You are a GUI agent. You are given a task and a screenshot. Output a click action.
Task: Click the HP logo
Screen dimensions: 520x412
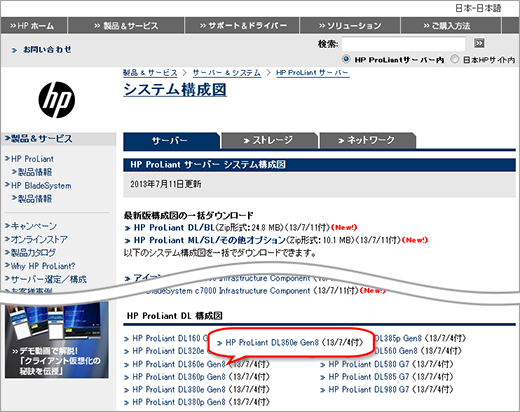[57, 100]
